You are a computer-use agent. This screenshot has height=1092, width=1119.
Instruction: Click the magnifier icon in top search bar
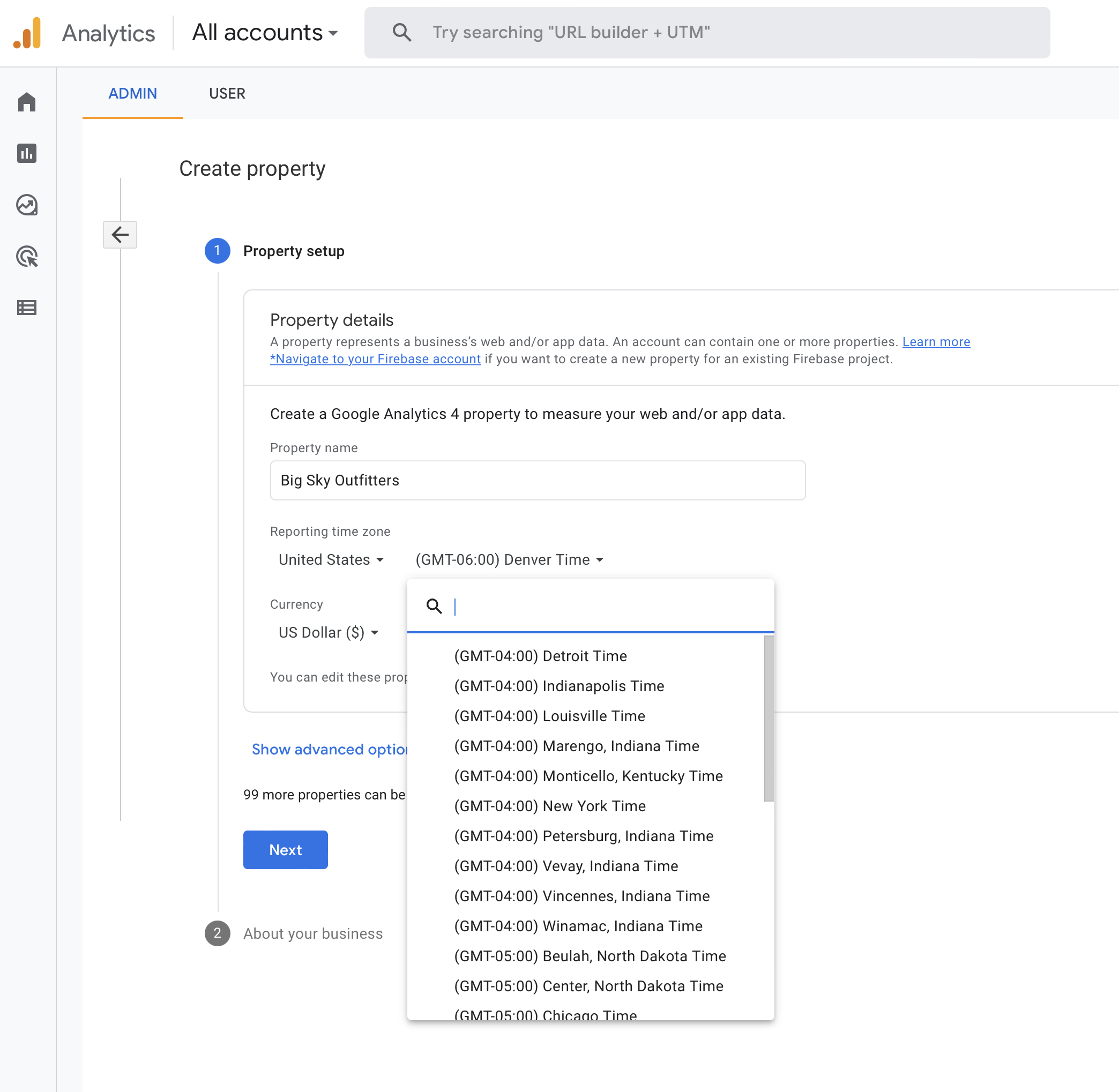pyautogui.click(x=401, y=32)
